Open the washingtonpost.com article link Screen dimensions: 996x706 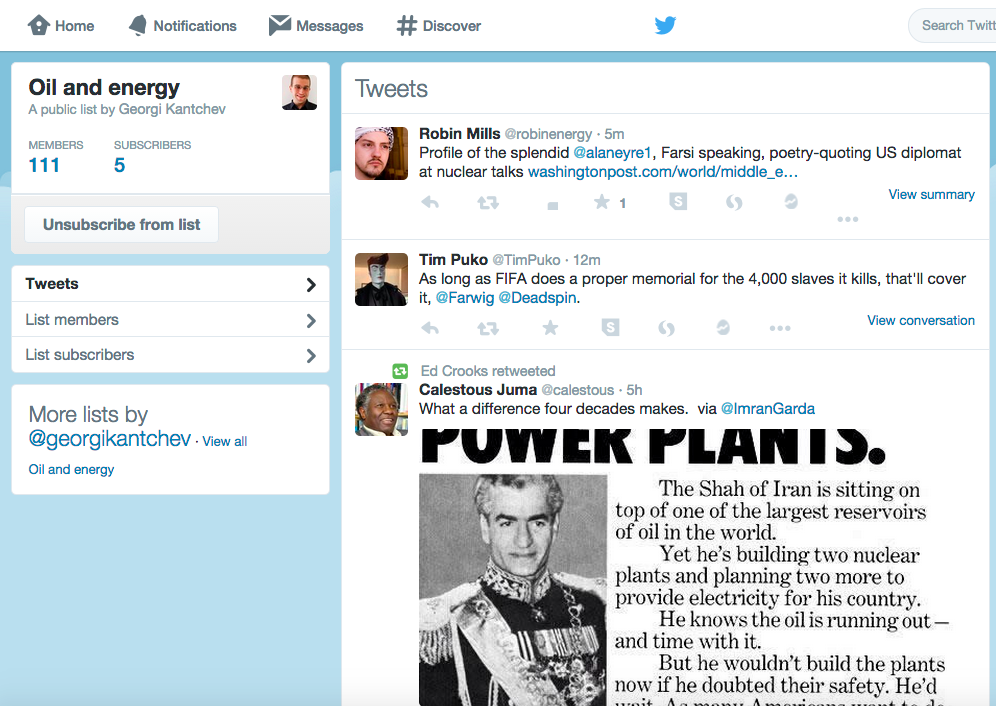663,172
